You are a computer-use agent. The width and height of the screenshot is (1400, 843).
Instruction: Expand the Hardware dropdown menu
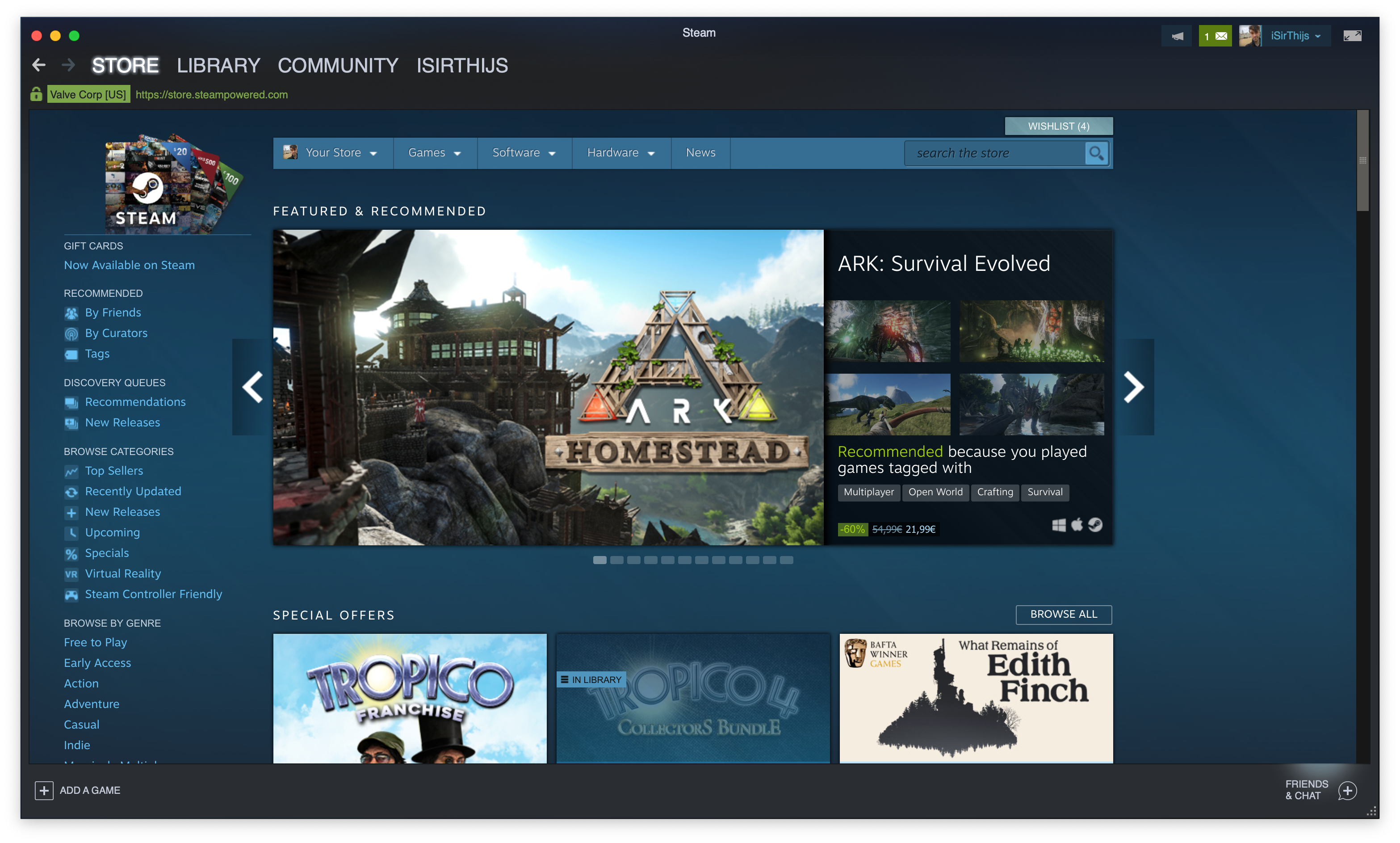click(x=621, y=153)
